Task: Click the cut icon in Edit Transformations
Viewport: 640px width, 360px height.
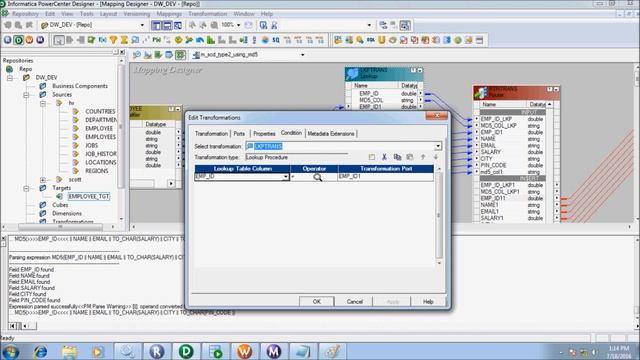Action: pos(384,157)
